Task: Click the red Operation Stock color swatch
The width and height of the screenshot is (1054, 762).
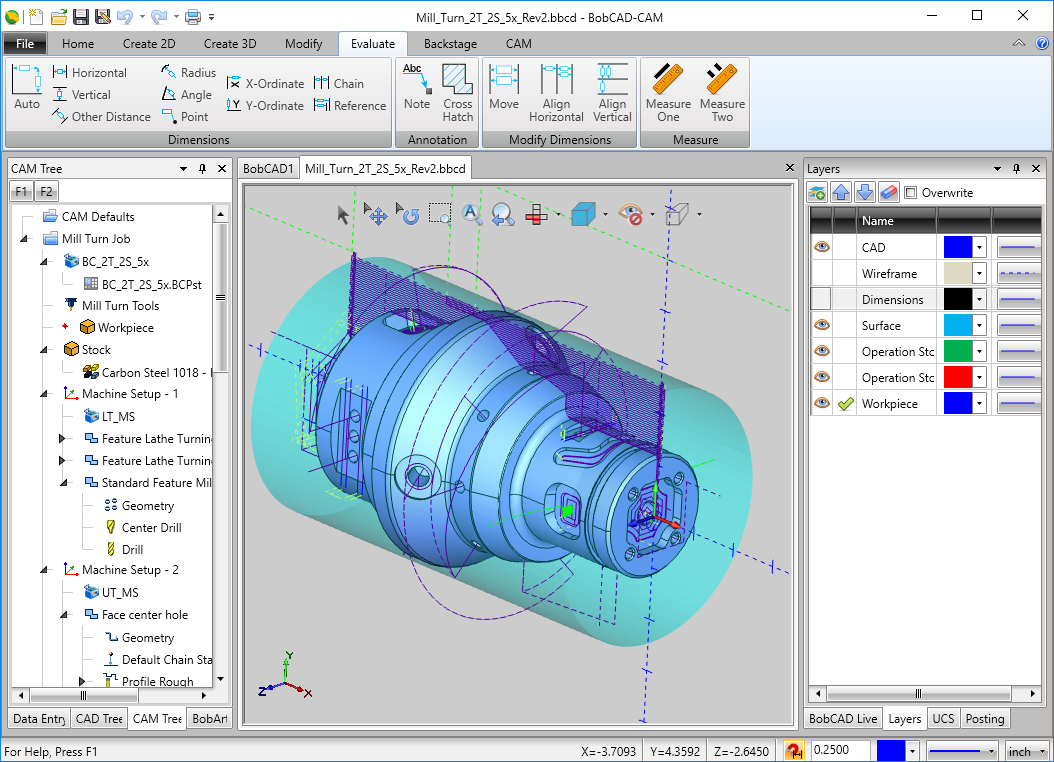Action: coord(957,377)
